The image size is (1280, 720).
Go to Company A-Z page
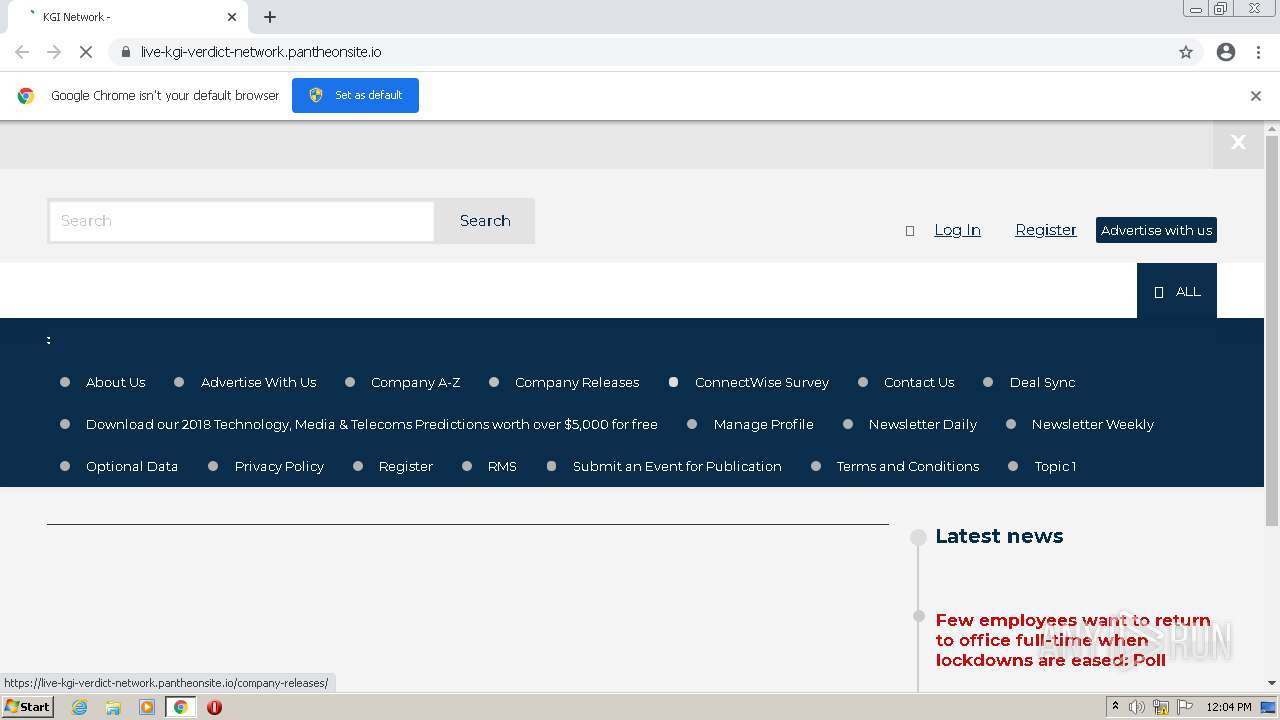pos(415,382)
